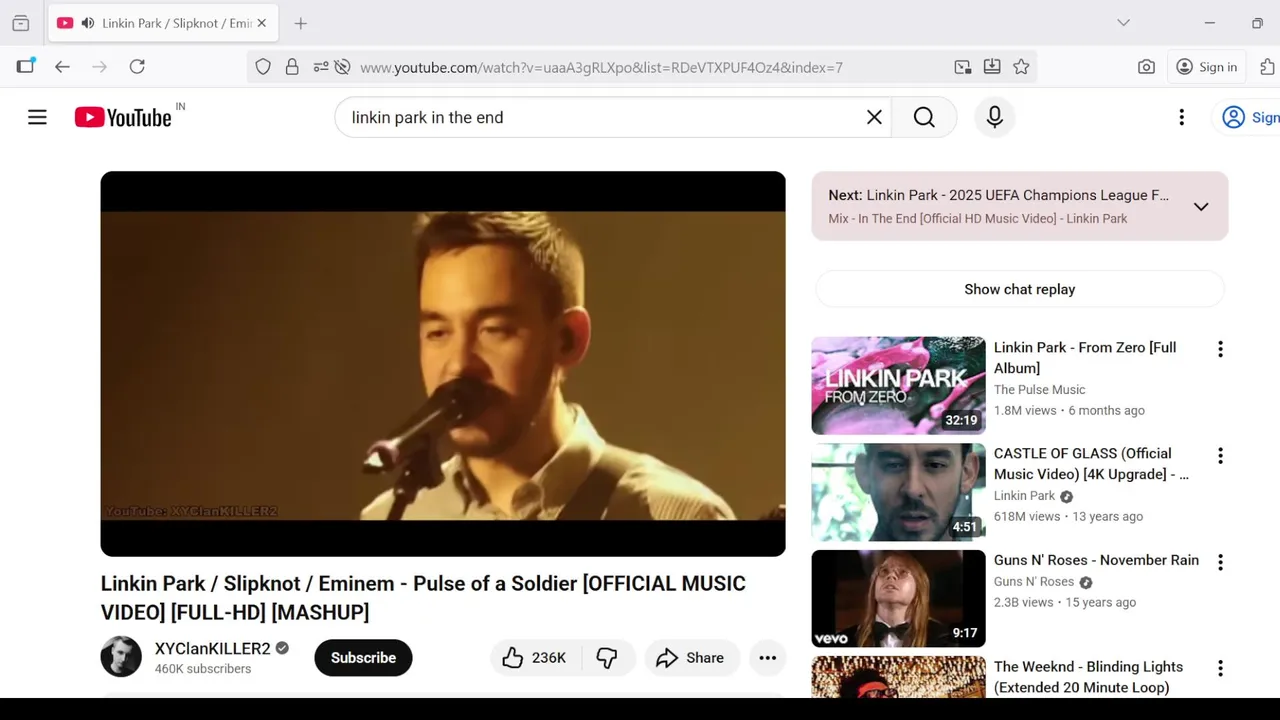Screen dimensions: 1280x720
Task: Dislike the video with thumbs down
Action: (x=607, y=657)
